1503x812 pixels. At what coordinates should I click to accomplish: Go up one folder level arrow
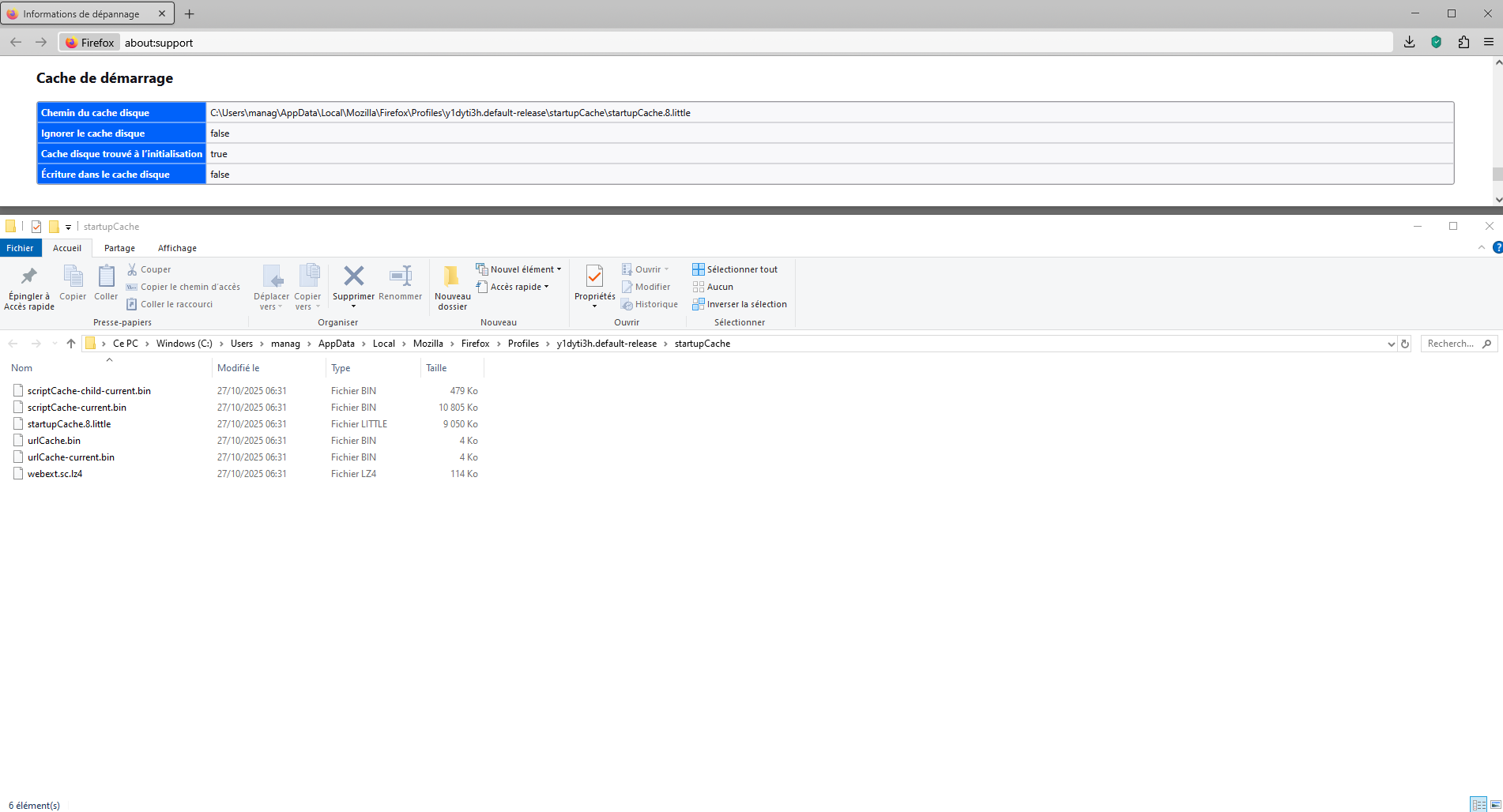pyautogui.click(x=71, y=344)
